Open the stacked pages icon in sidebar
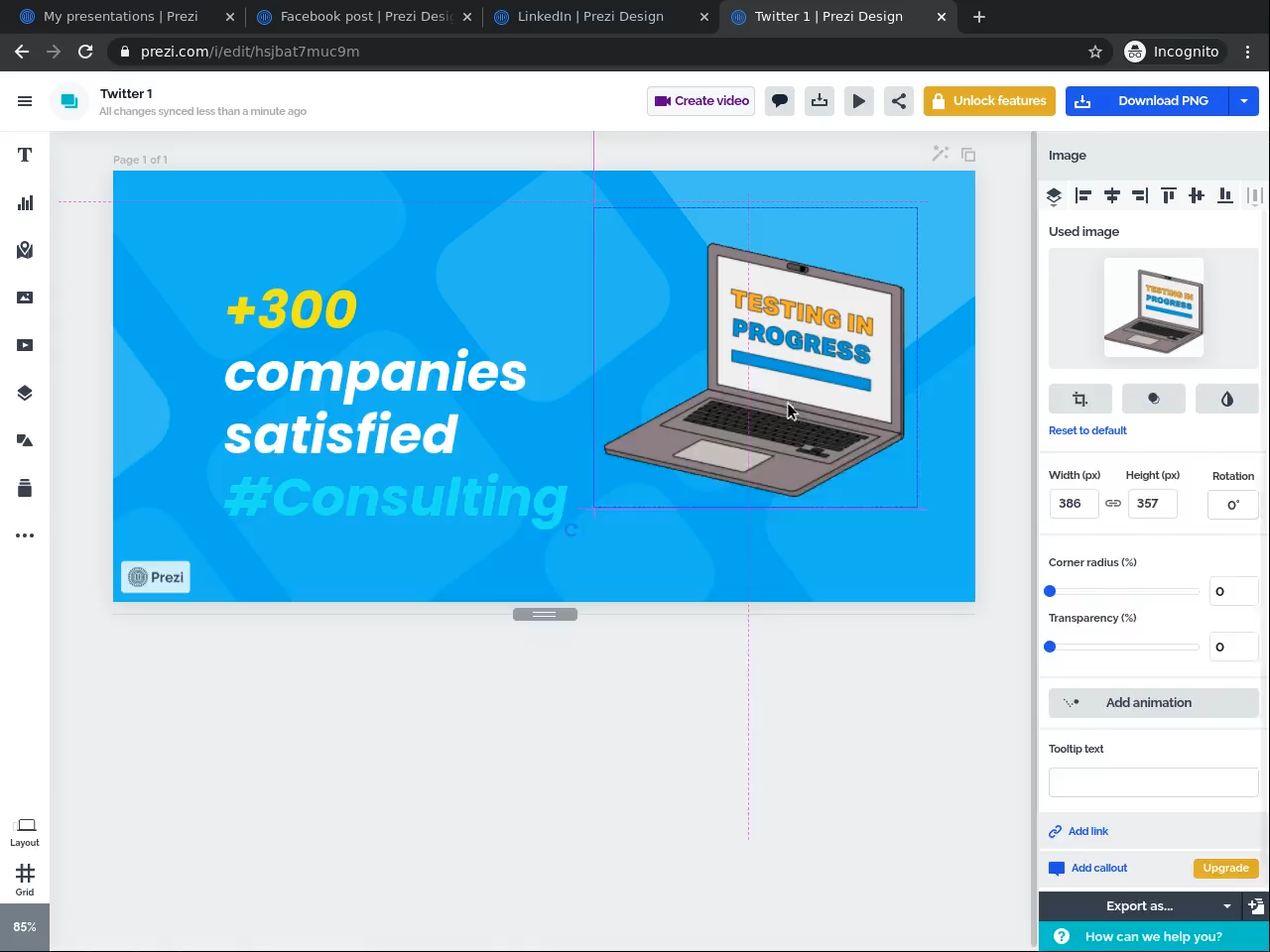Screen dimensions: 1270x952 click(25, 488)
